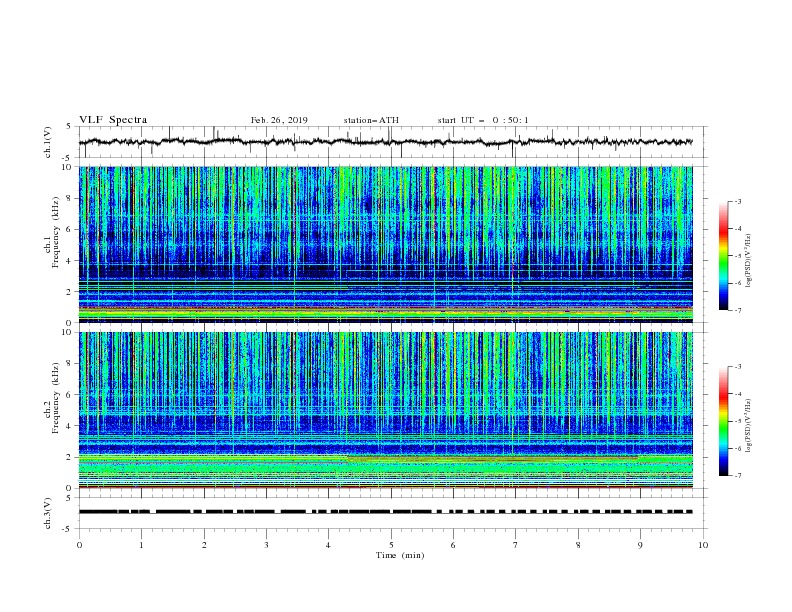Click time-axis tick label "4"
This screenshot has width=792, height=612.
(328, 545)
